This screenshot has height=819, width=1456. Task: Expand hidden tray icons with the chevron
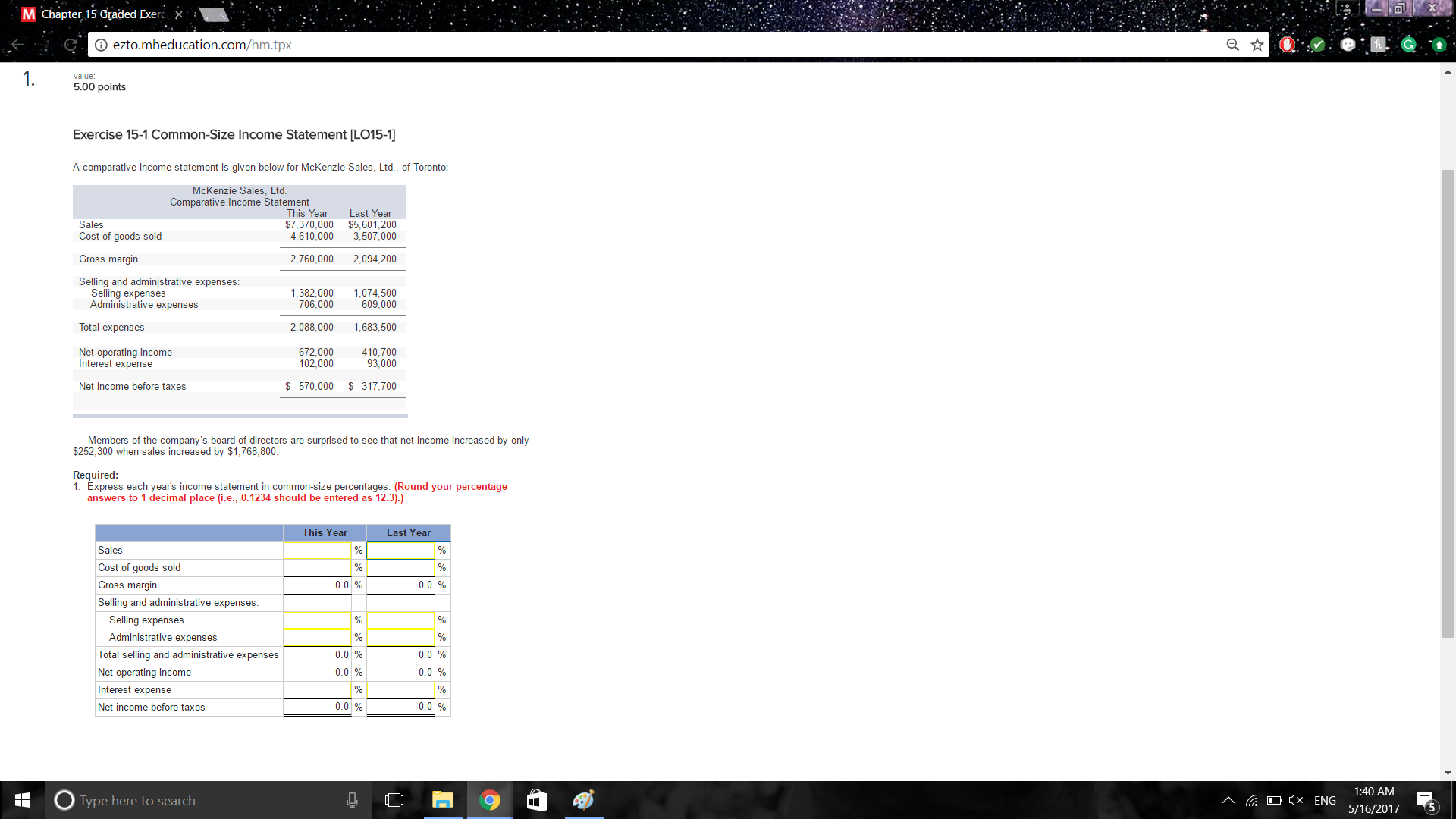[x=1228, y=800]
